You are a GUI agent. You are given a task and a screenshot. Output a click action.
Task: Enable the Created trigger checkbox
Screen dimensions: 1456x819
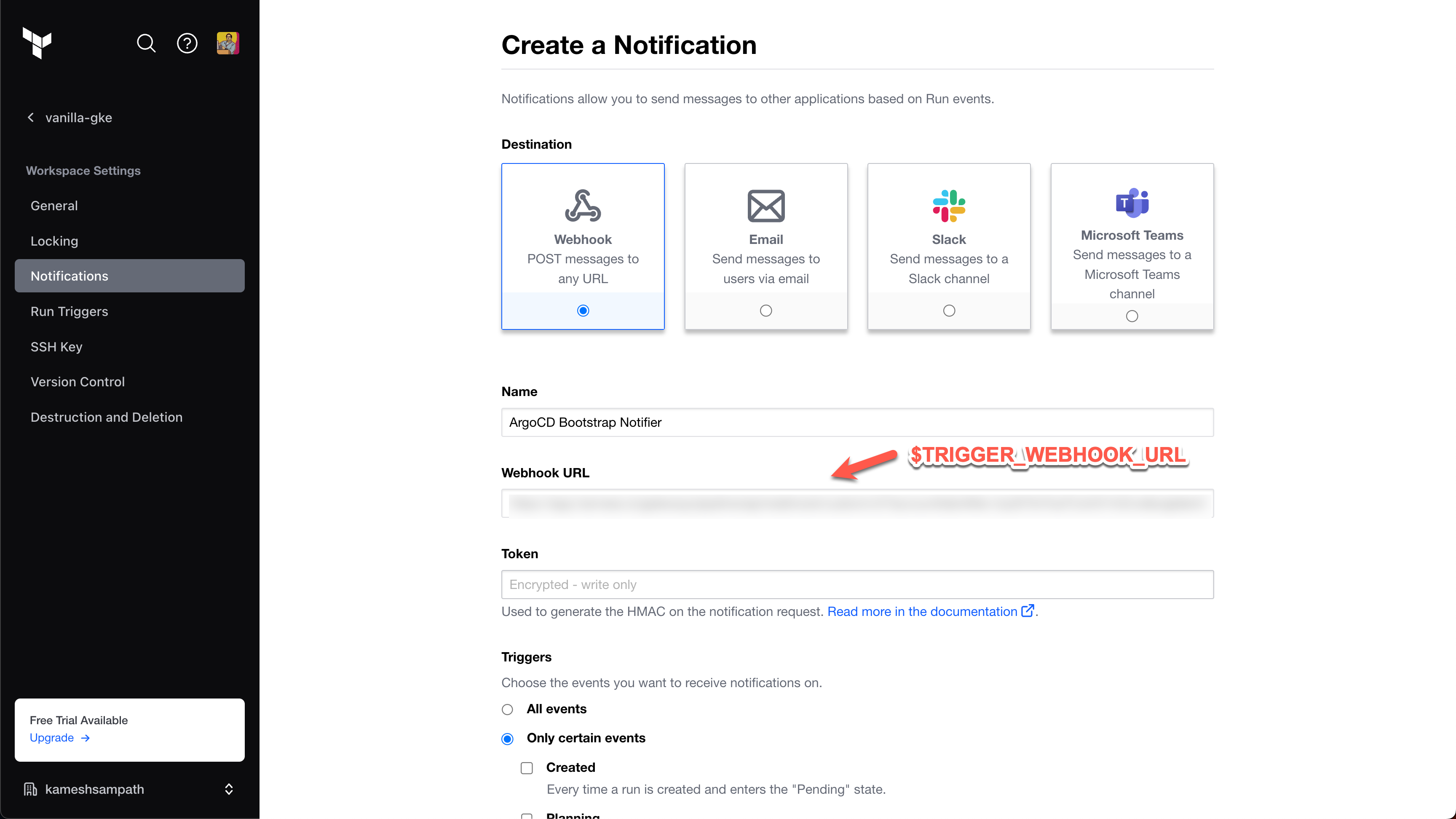527,768
